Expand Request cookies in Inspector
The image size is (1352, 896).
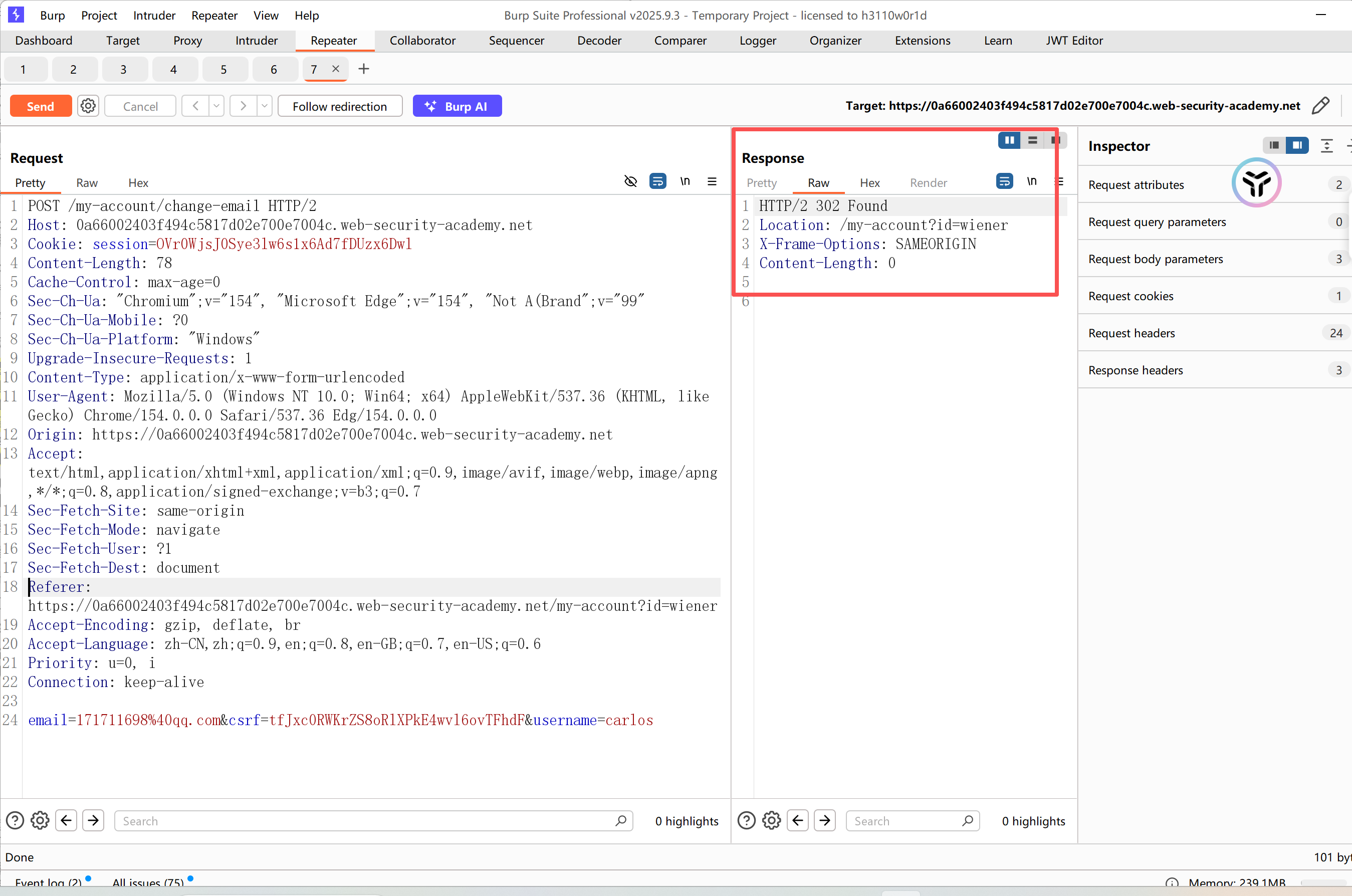click(x=1214, y=296)
